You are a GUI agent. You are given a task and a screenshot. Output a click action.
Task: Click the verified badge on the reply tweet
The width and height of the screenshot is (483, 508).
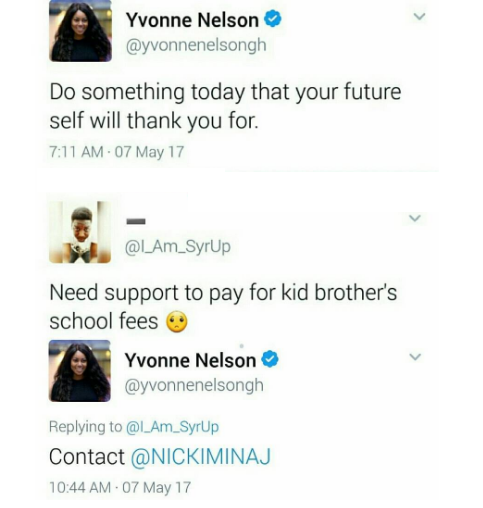point(270,359)
